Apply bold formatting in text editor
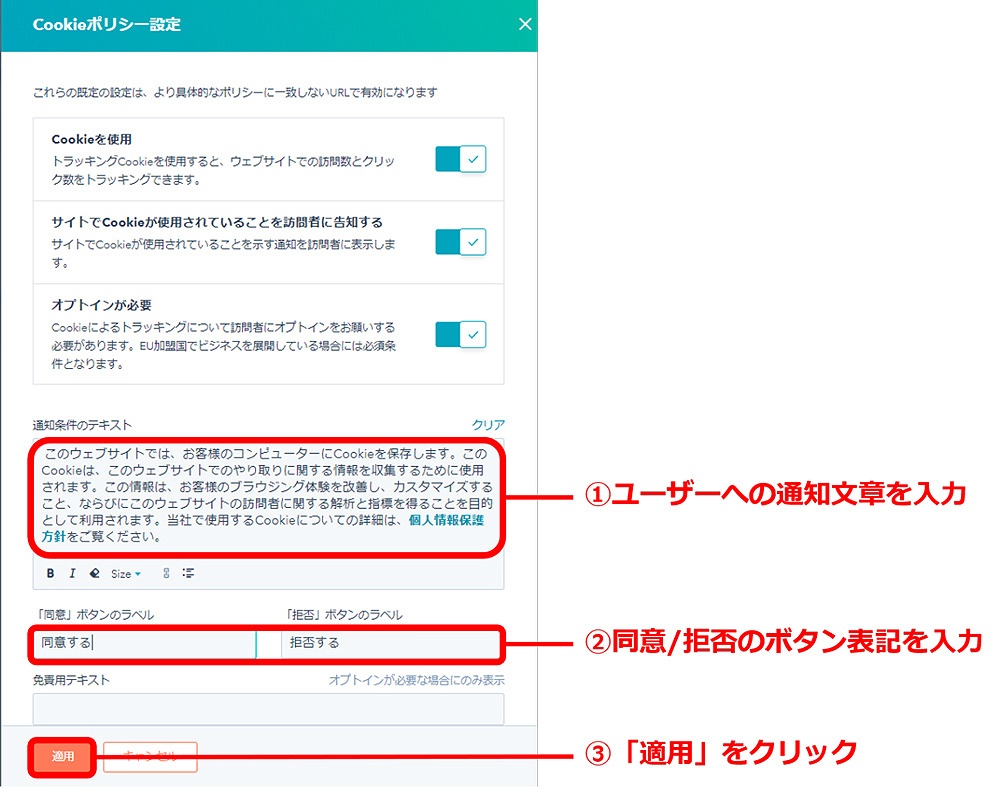The width and height of the screenshot is (1000, 789). click(x=50, y=573)
